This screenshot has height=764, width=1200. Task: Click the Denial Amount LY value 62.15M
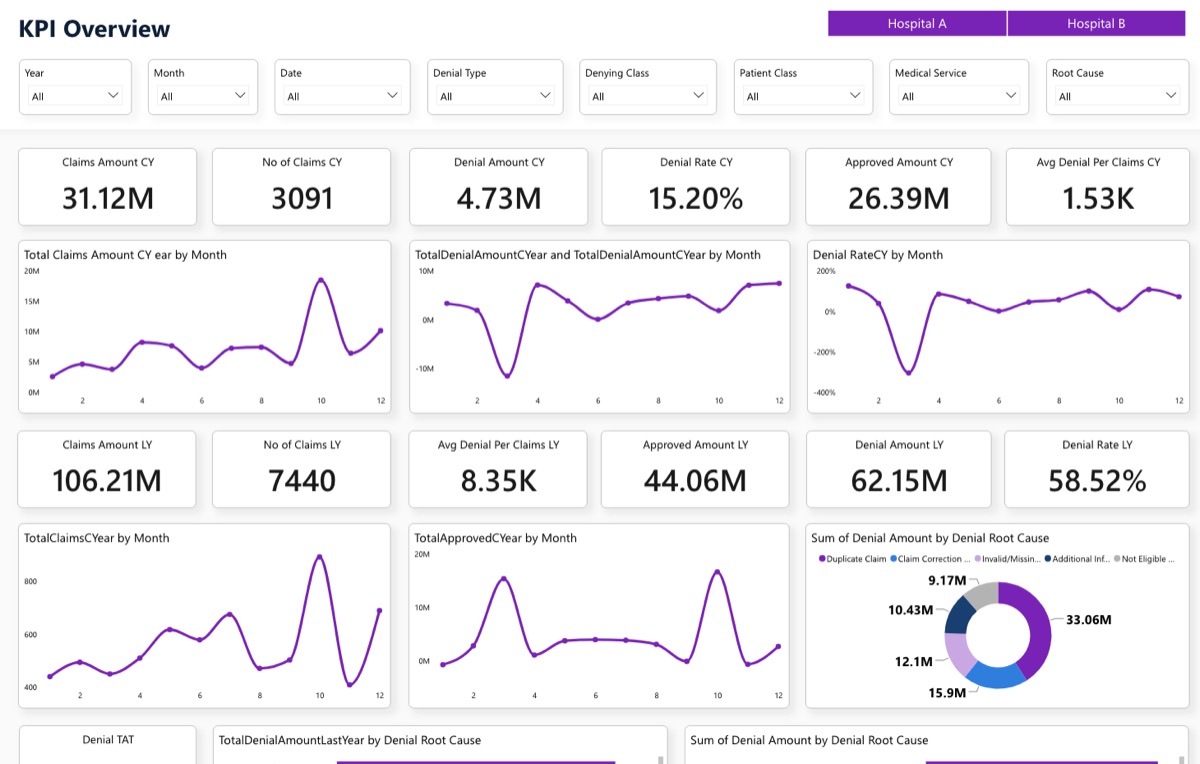tap(899, 482)
